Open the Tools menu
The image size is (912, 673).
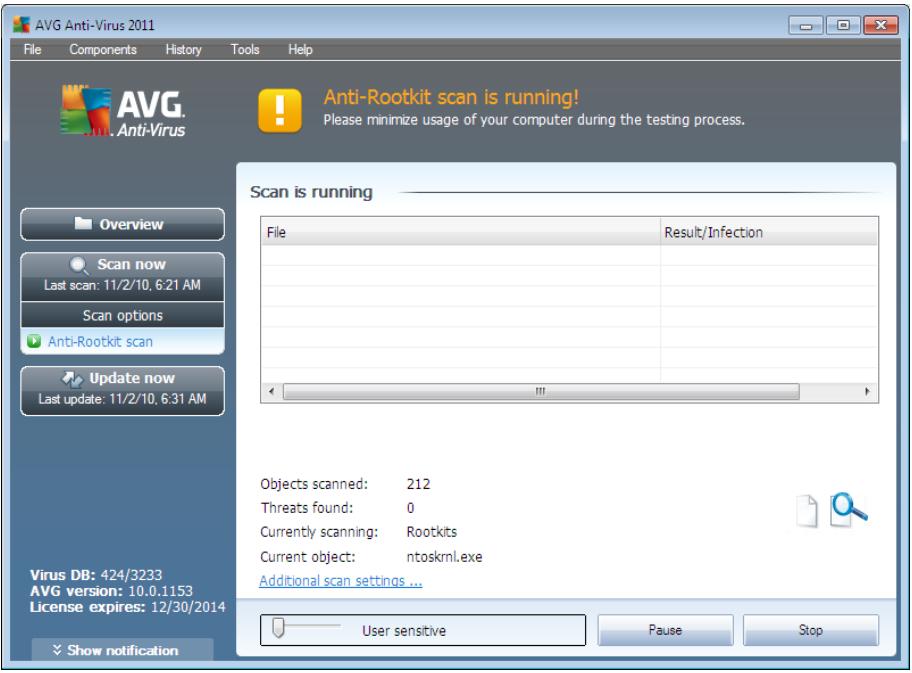pos(245,49)
